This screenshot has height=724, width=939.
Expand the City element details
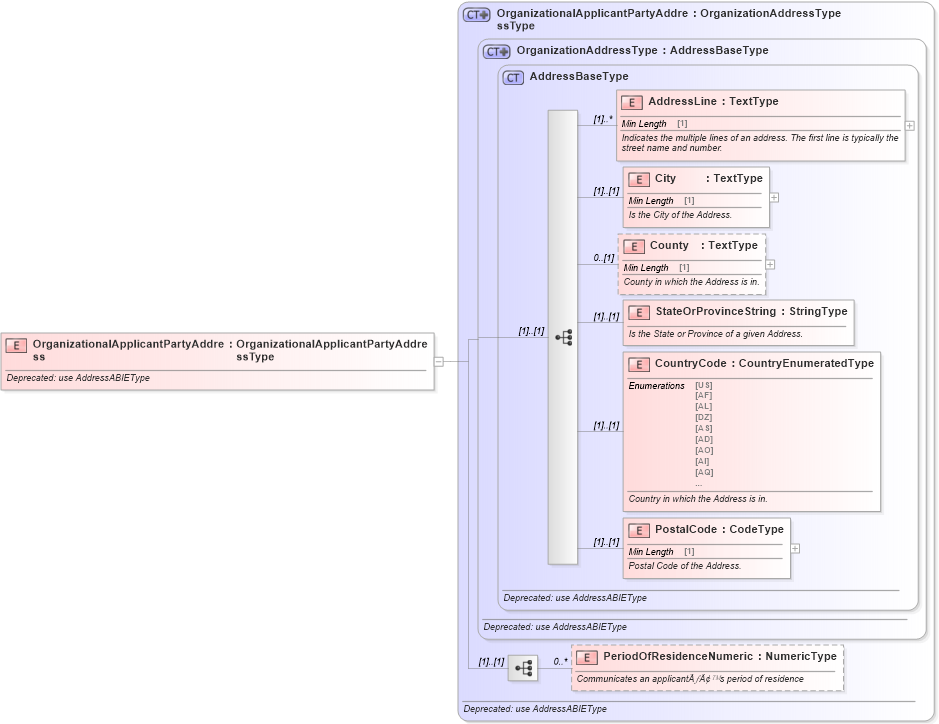pos(776,197)
